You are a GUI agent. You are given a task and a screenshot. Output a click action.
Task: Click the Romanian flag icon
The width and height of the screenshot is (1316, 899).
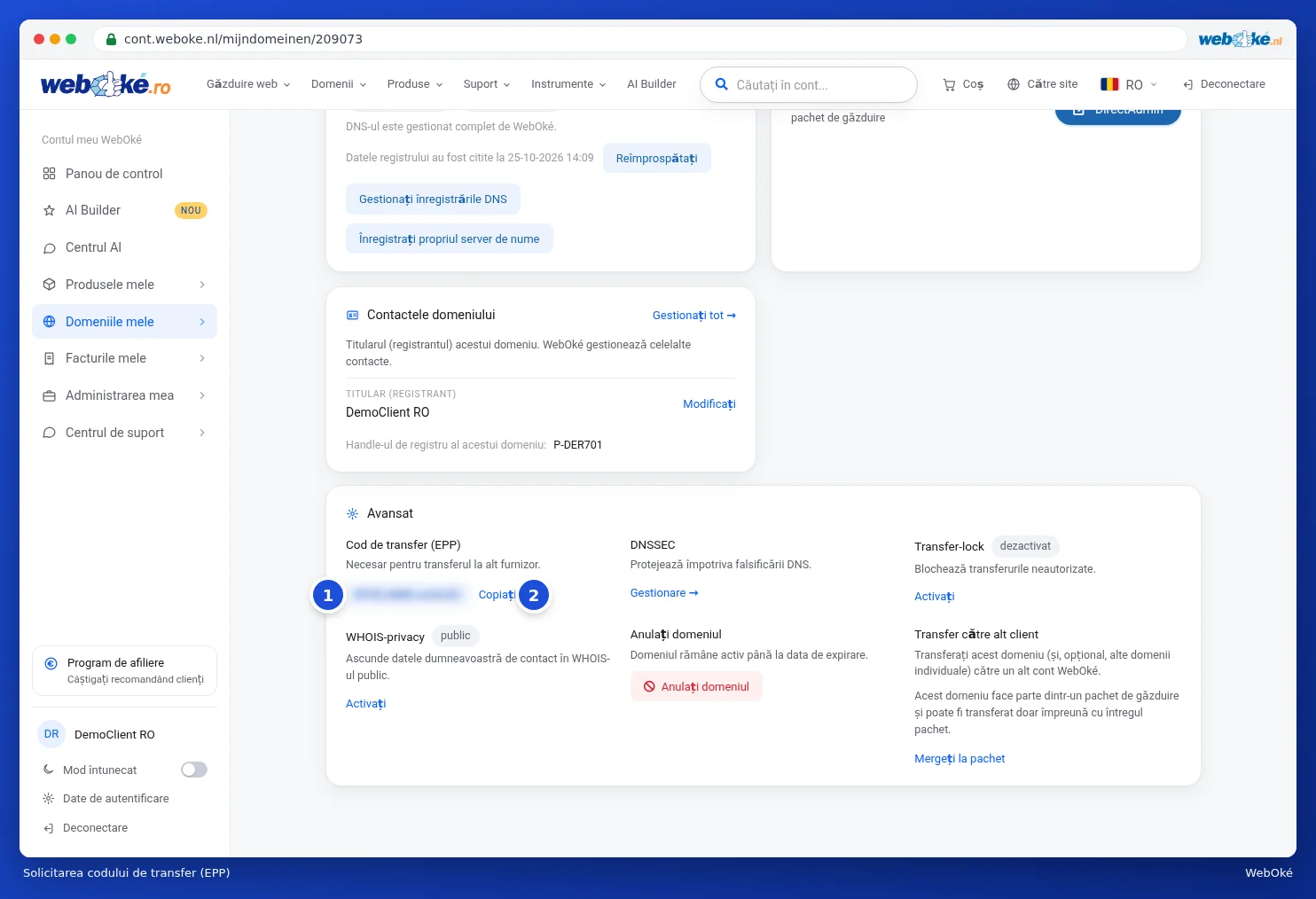coord(1109,84)
